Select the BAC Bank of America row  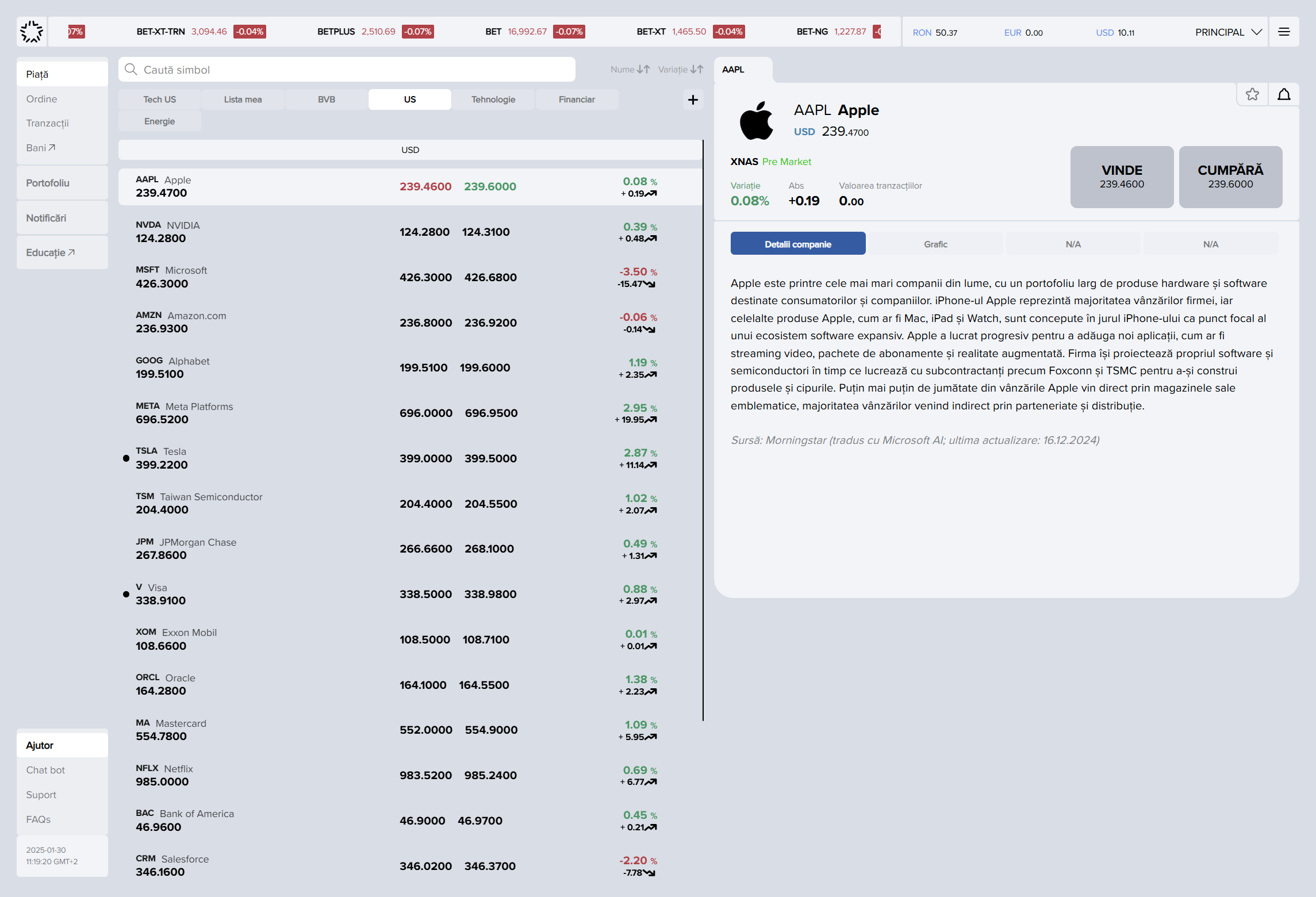point(410,821)
